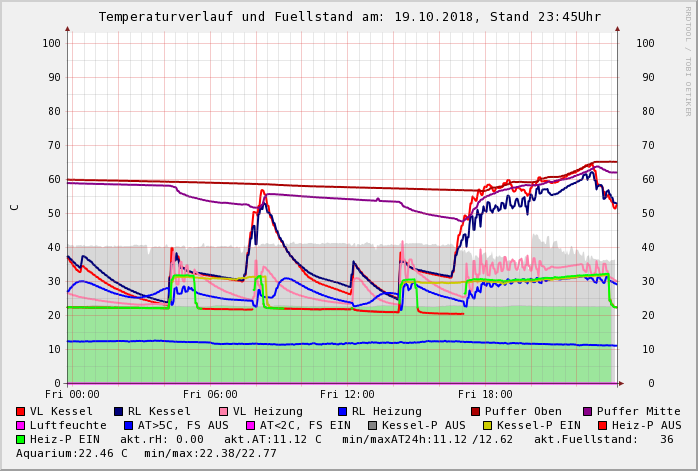Click the 'Fri 12:00' x-axis label
The height and width of the screenshot is (471, 698).
(347, 394)
